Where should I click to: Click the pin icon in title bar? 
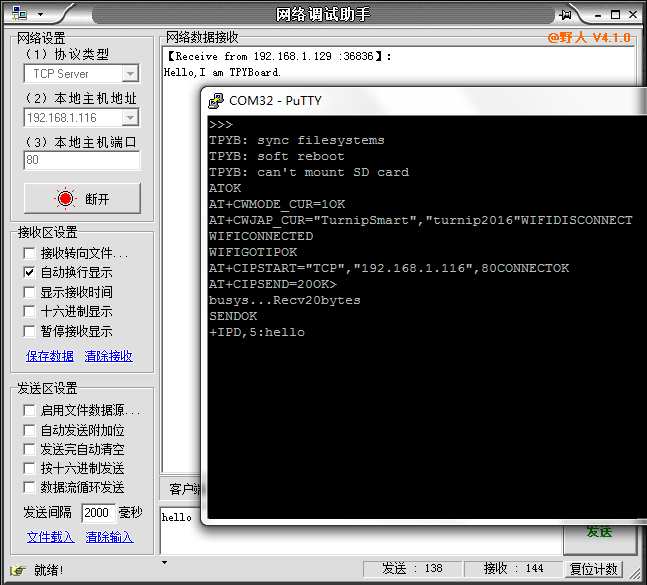click(x=566, y=14)
